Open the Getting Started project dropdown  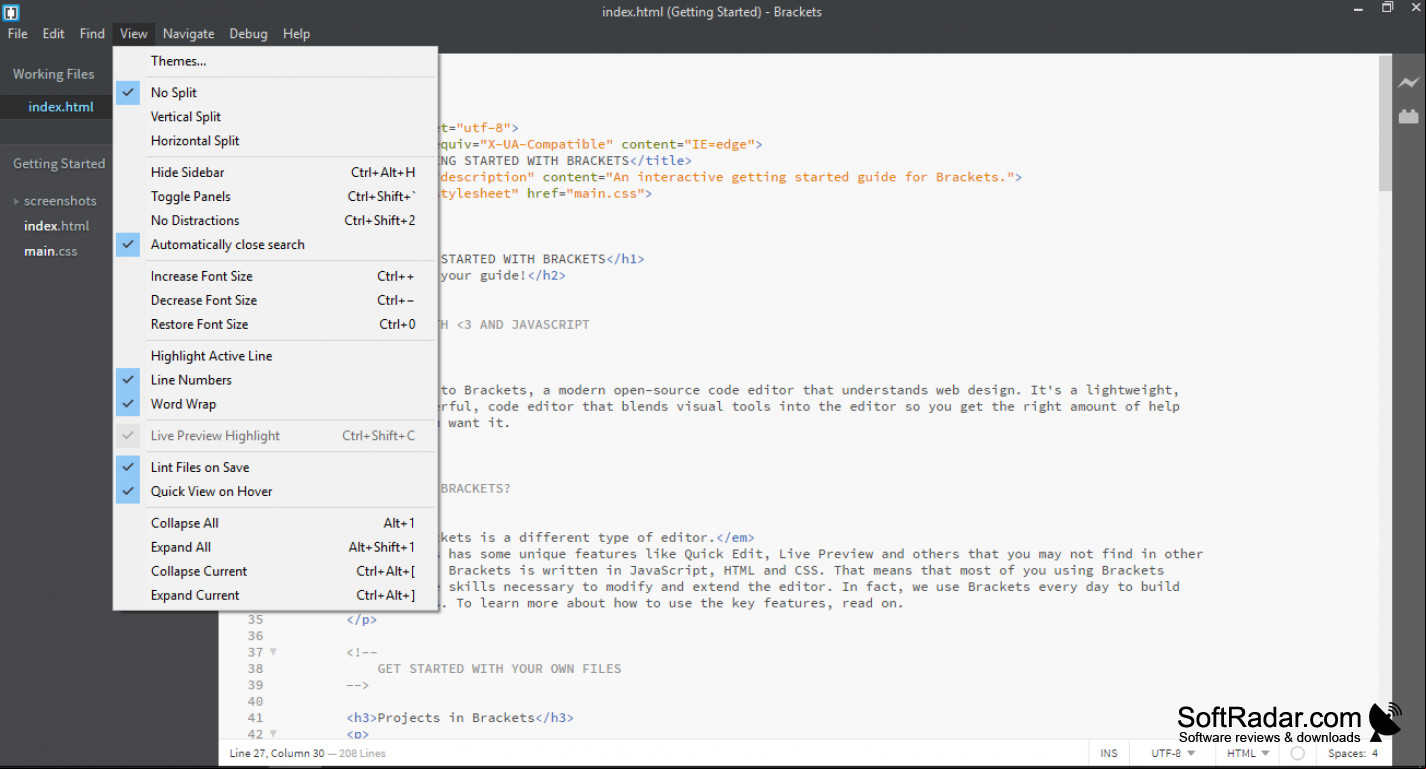pos(59,164)
